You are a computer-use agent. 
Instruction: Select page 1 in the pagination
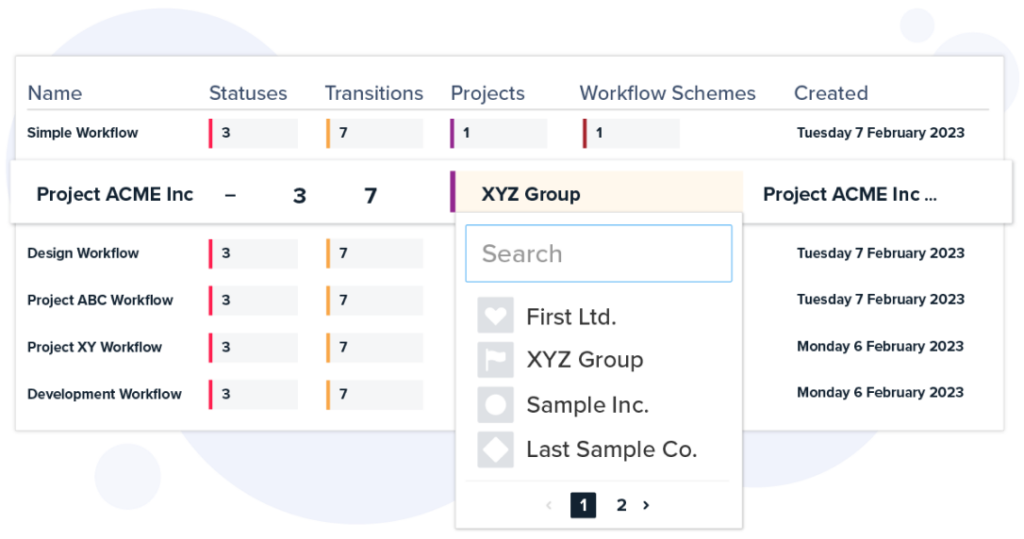[583, 505]
